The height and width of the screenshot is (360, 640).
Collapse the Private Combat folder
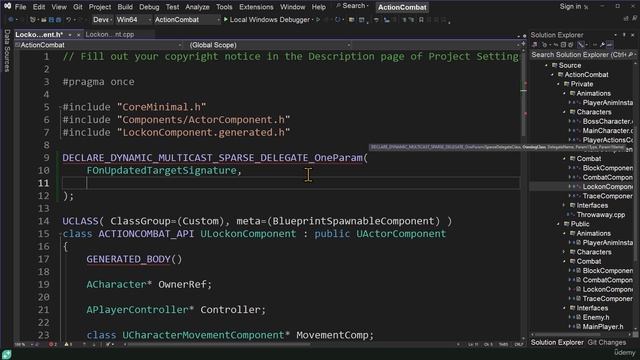[x=565, y=159]
